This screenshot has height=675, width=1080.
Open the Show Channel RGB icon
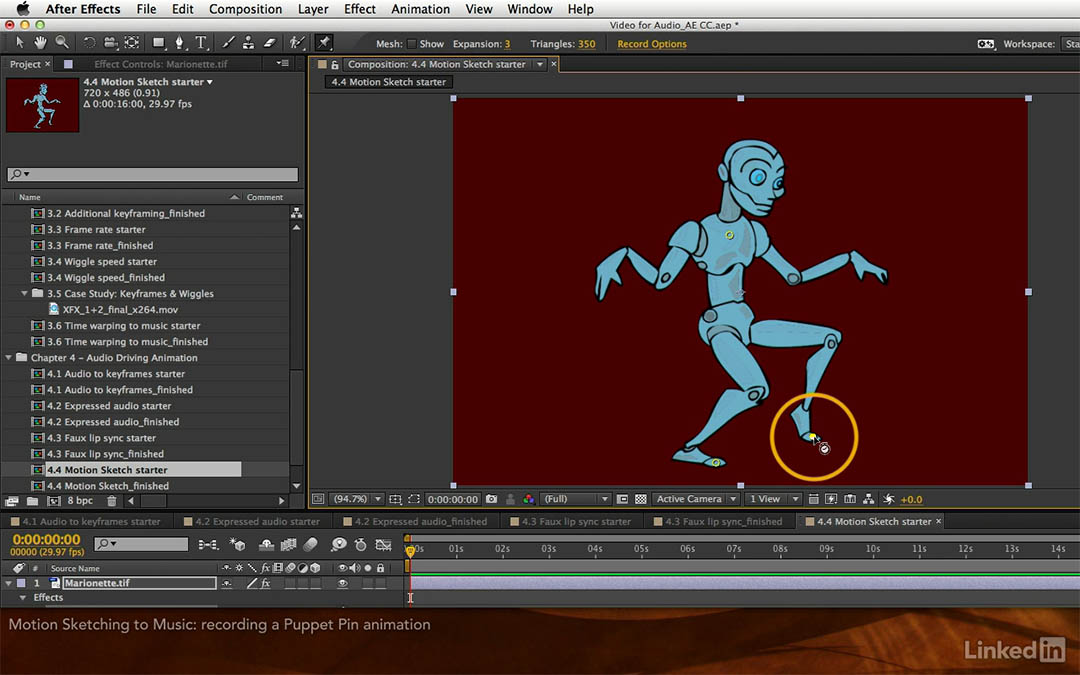click(x=528, y=499)
